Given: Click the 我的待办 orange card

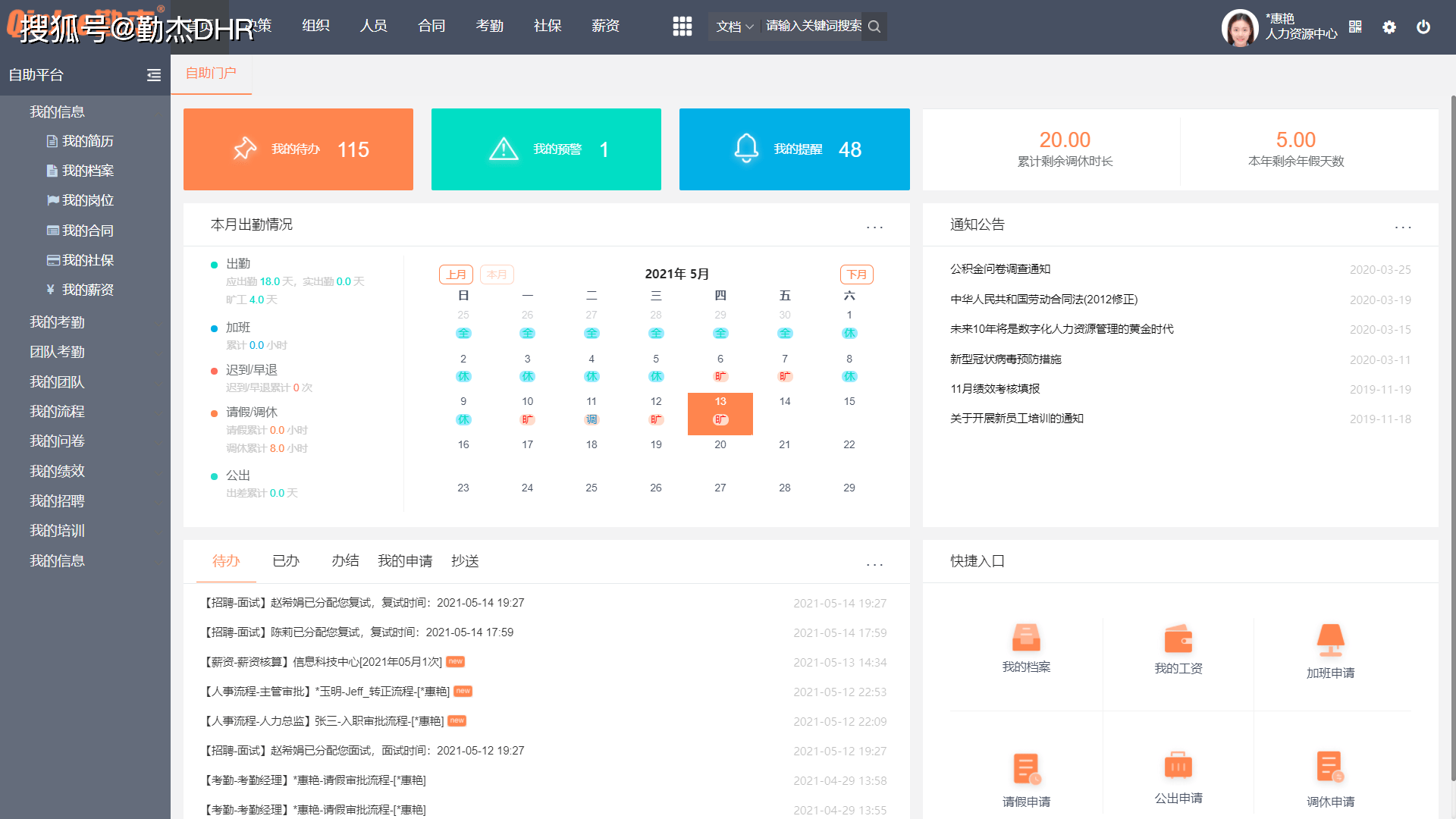Looking at the screenshot, I should coord(298,149).
